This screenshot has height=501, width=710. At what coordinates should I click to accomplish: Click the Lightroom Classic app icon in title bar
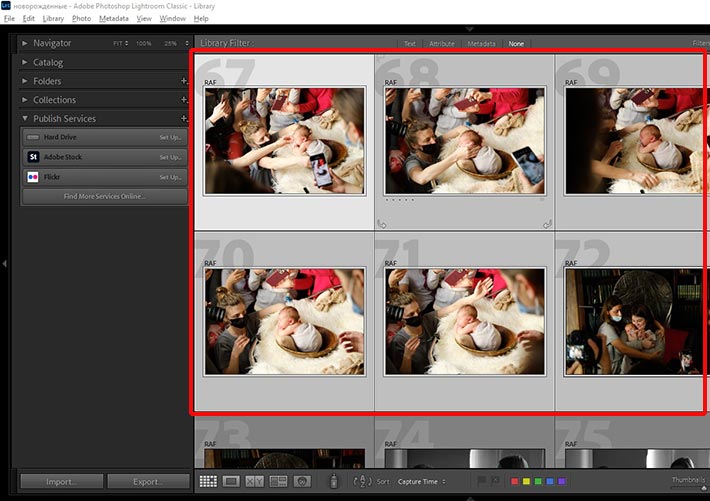click(5, 5)
